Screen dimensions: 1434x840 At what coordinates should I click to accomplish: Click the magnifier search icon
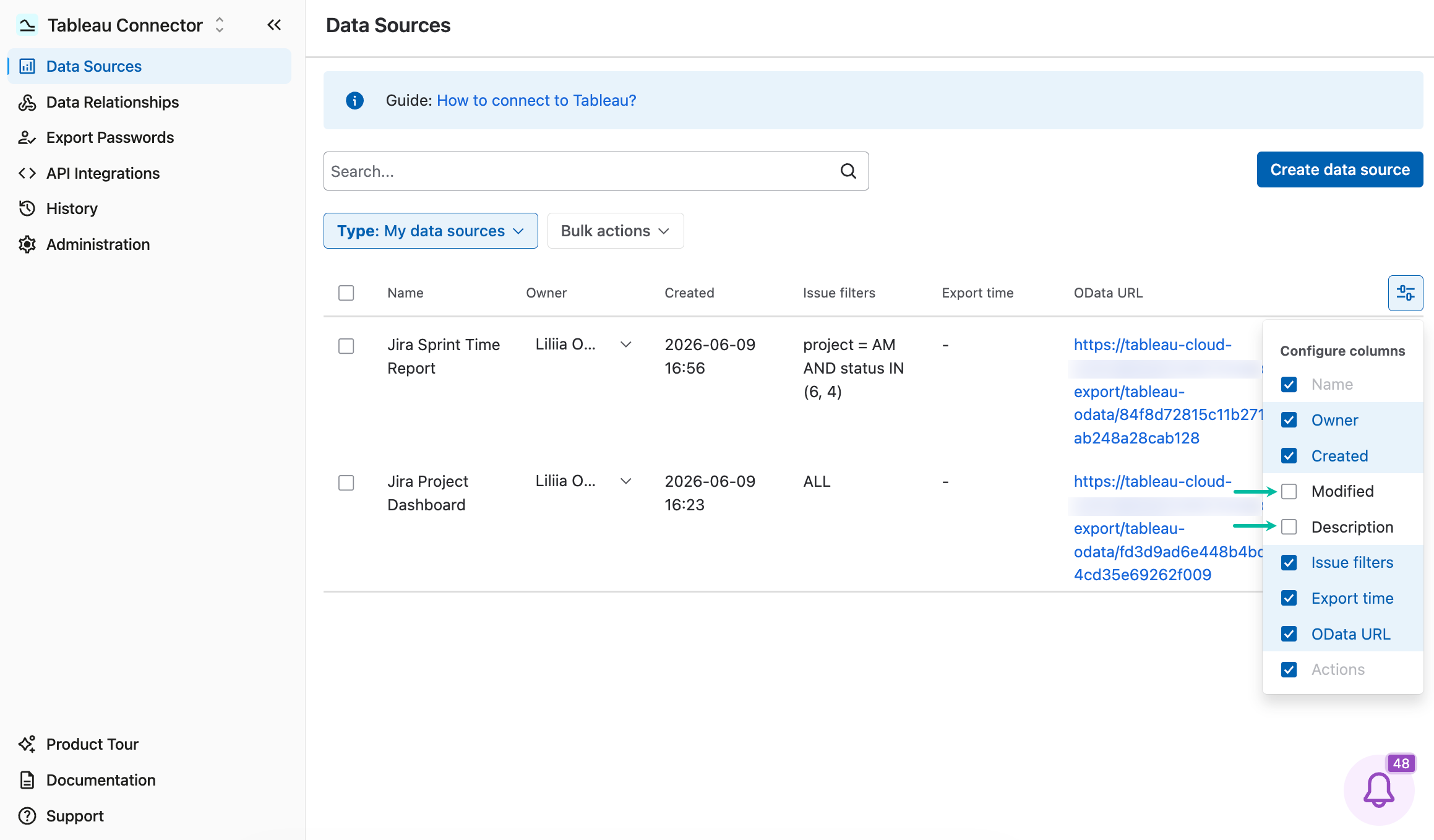pyautogui.click(x=848, y=171)
